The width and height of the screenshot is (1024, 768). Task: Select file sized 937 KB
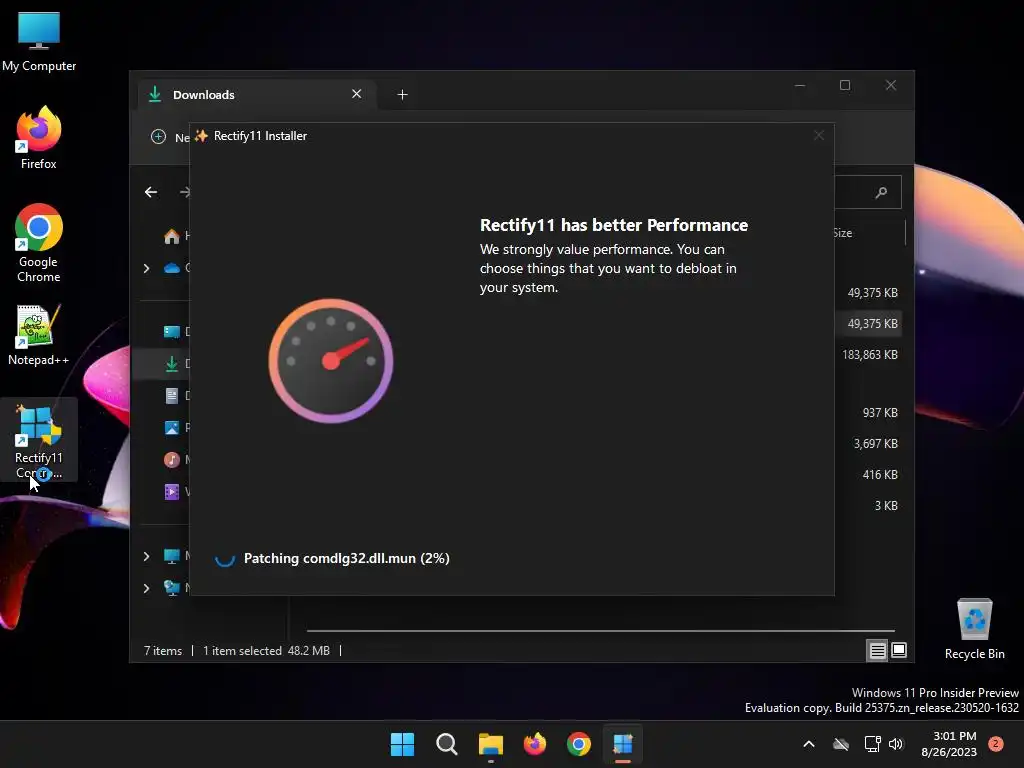pyautogui.click(x=880, y=413)
